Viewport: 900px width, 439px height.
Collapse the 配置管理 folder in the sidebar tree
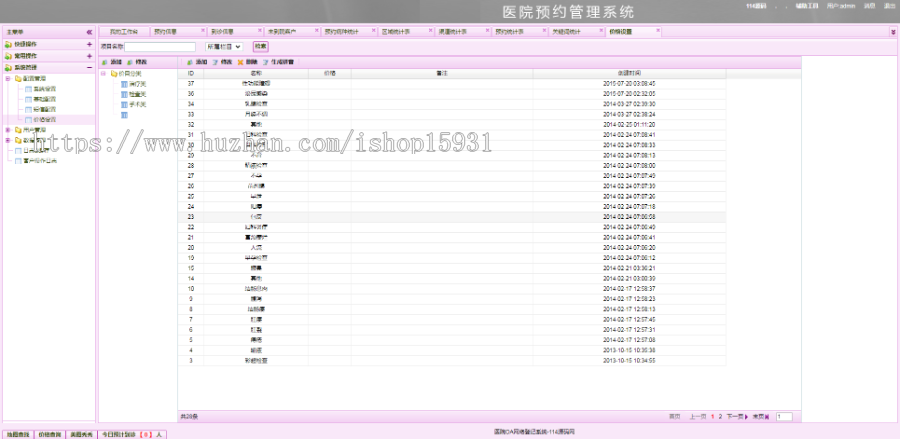(x=8, y=78)
